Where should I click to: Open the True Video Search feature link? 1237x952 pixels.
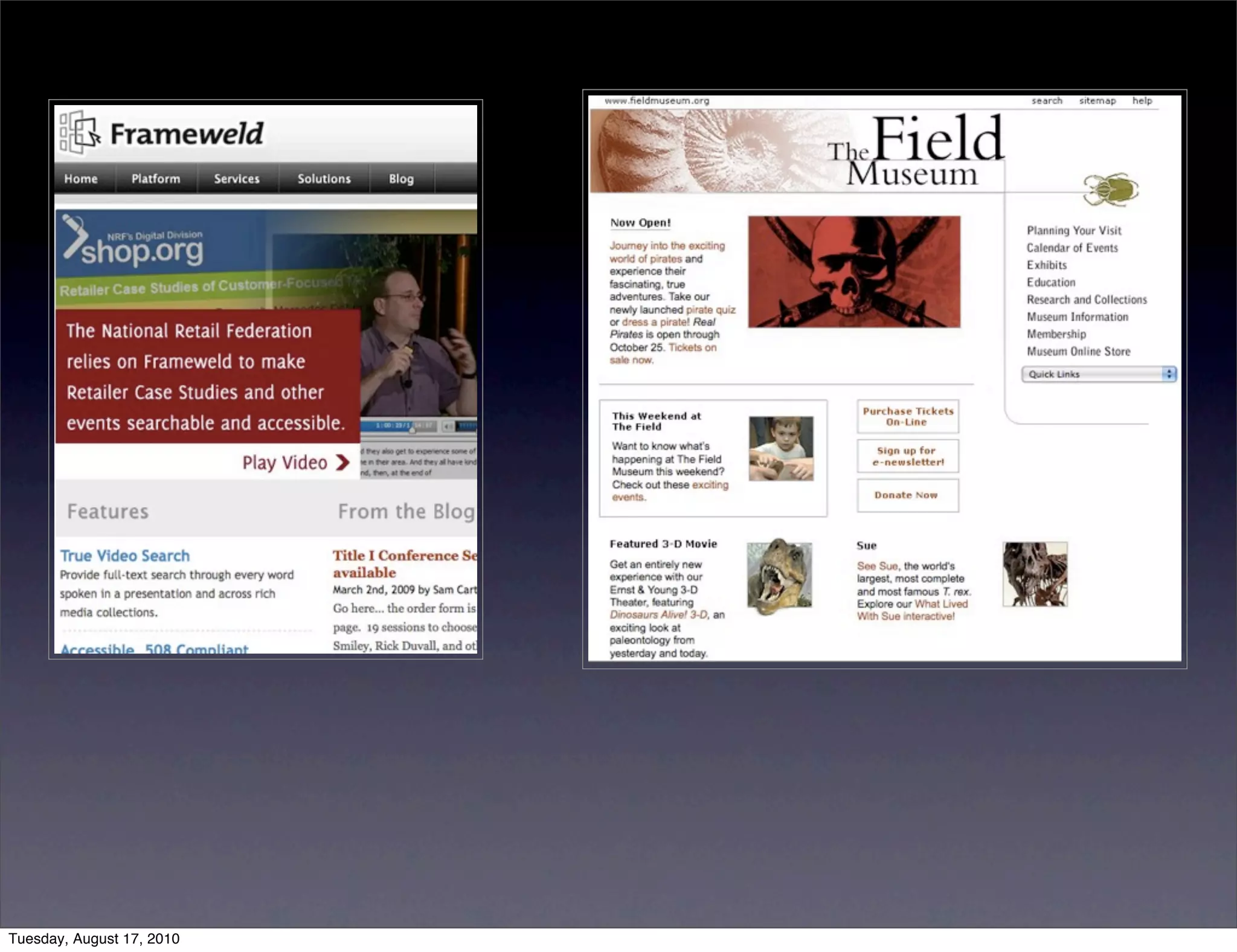124,556
